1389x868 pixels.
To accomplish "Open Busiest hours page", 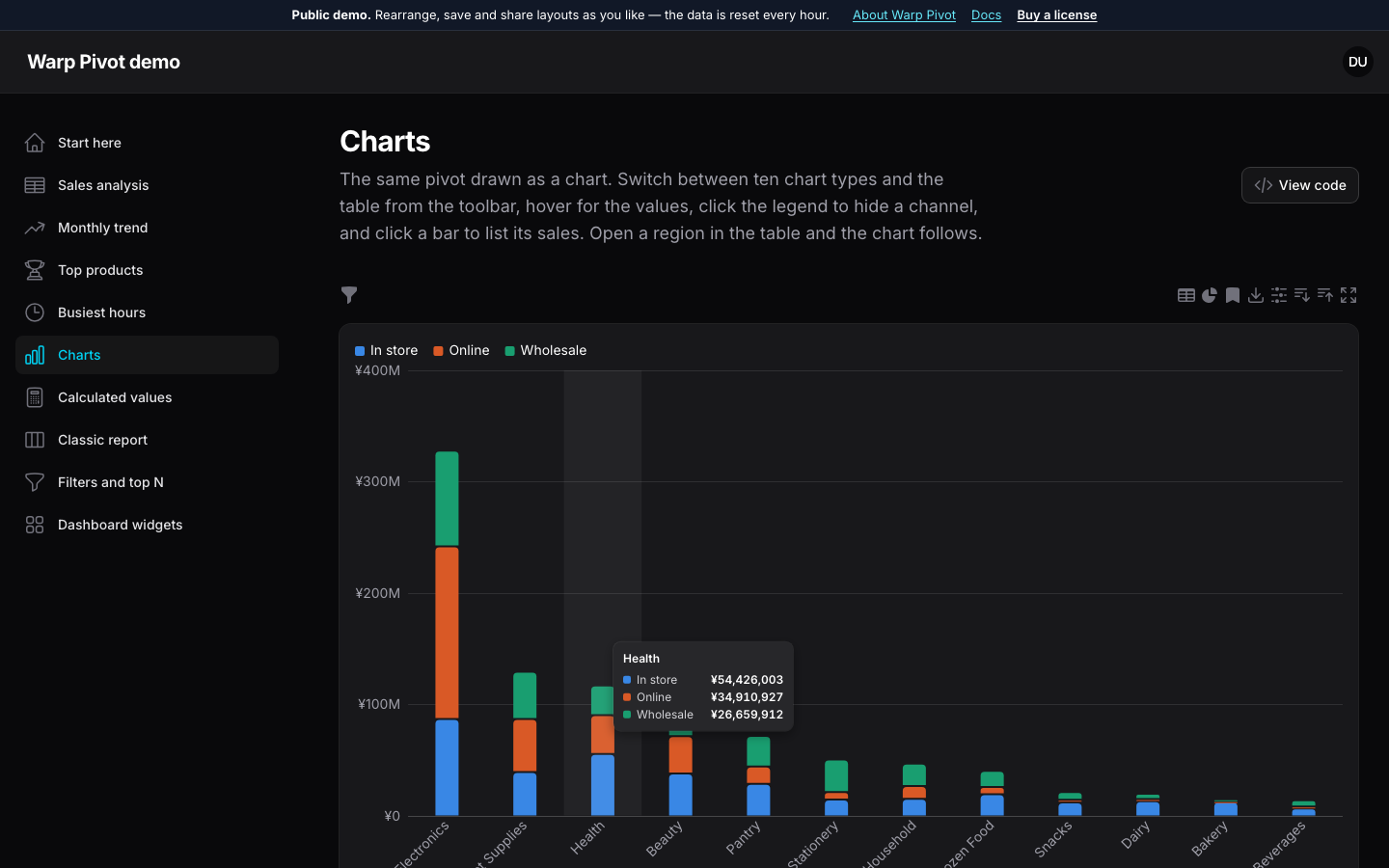I will [x=147, y=312].
